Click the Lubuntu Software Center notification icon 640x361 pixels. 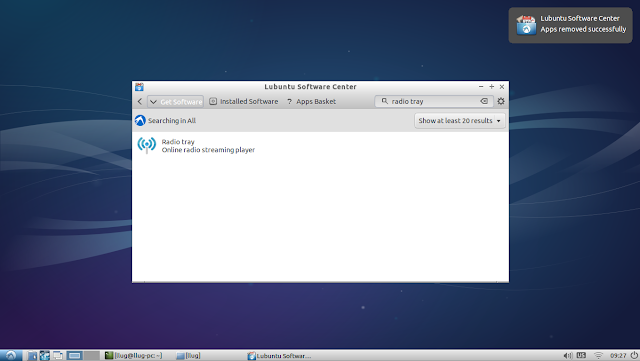526,25
